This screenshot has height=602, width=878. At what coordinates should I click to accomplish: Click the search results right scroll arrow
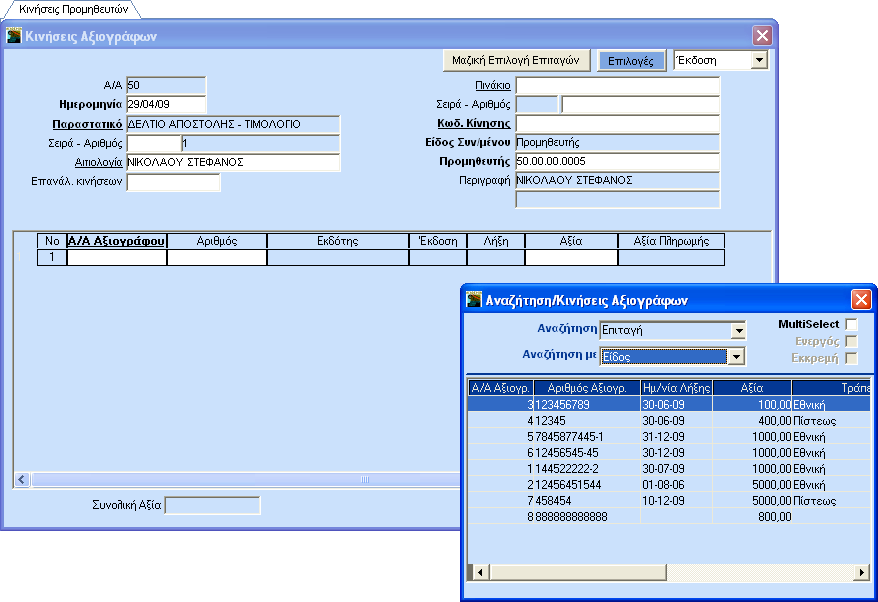click(862, 572)
